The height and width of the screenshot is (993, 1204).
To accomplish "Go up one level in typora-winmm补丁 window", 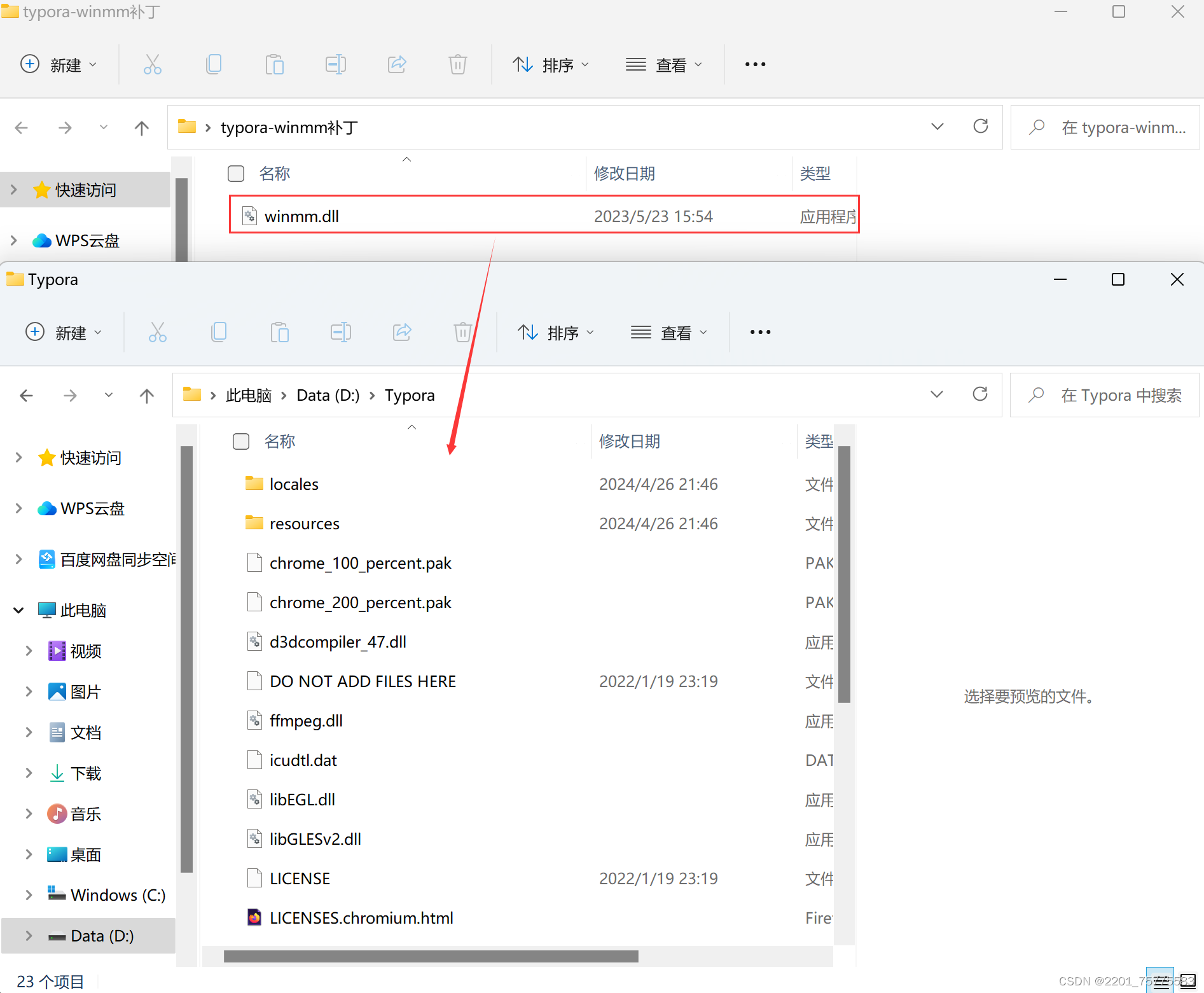I will coord(142,128).
